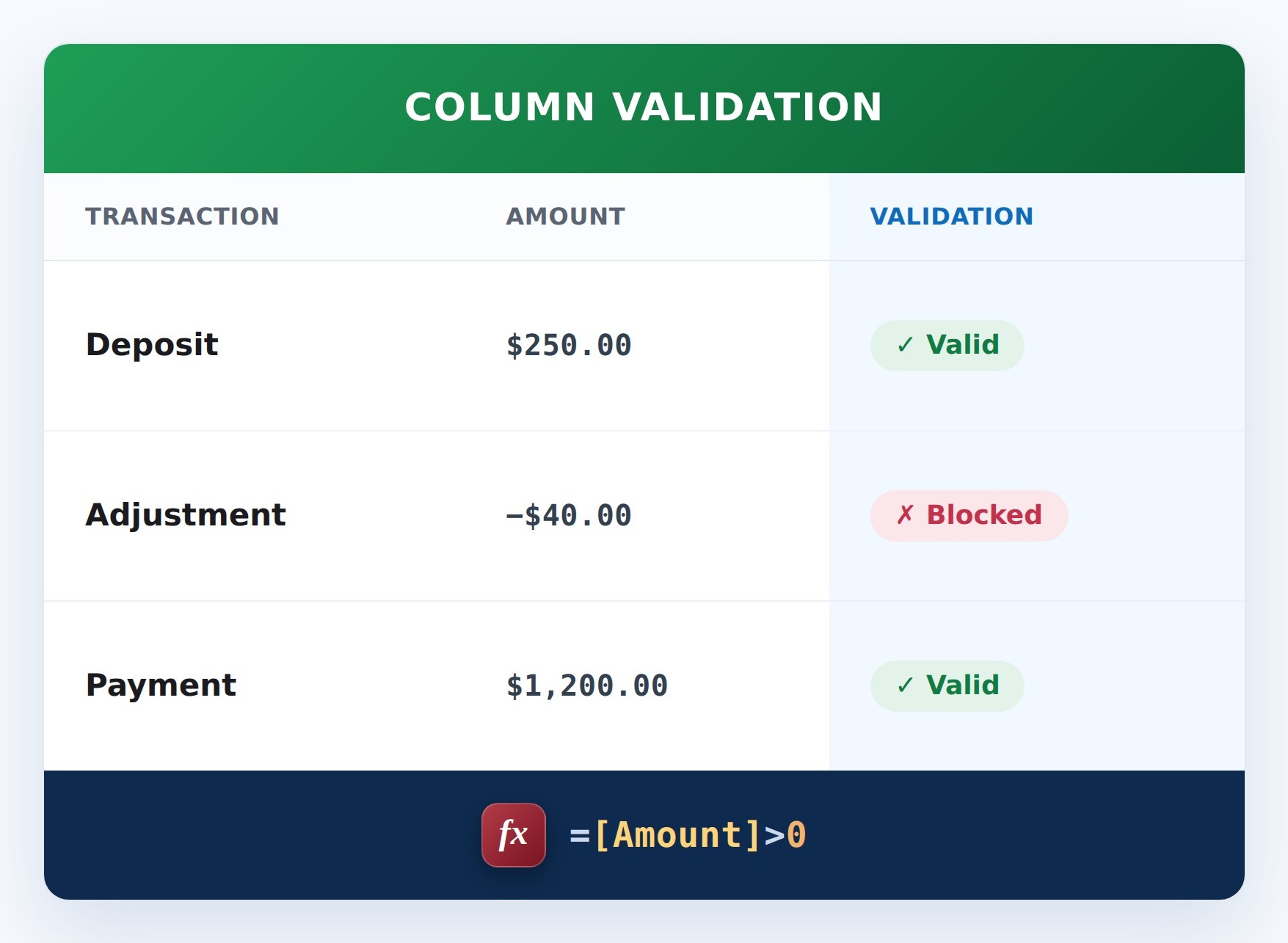This screenshot has width=1288, height=943.
Task: Select the Valid badge for Deposit
Action: coord(947,346)
